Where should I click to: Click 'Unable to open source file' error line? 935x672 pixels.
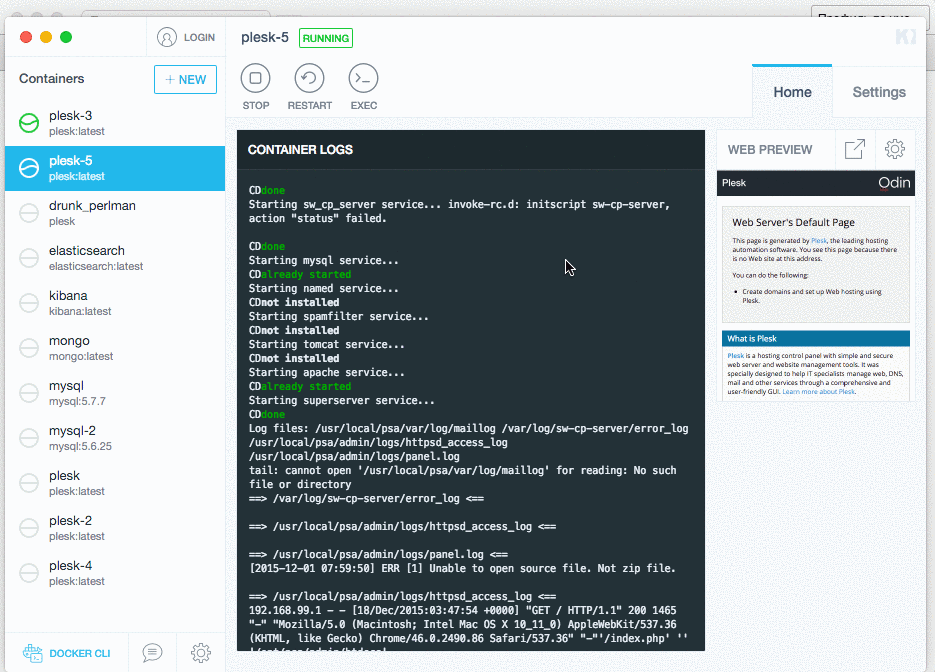tap(462, 568)
